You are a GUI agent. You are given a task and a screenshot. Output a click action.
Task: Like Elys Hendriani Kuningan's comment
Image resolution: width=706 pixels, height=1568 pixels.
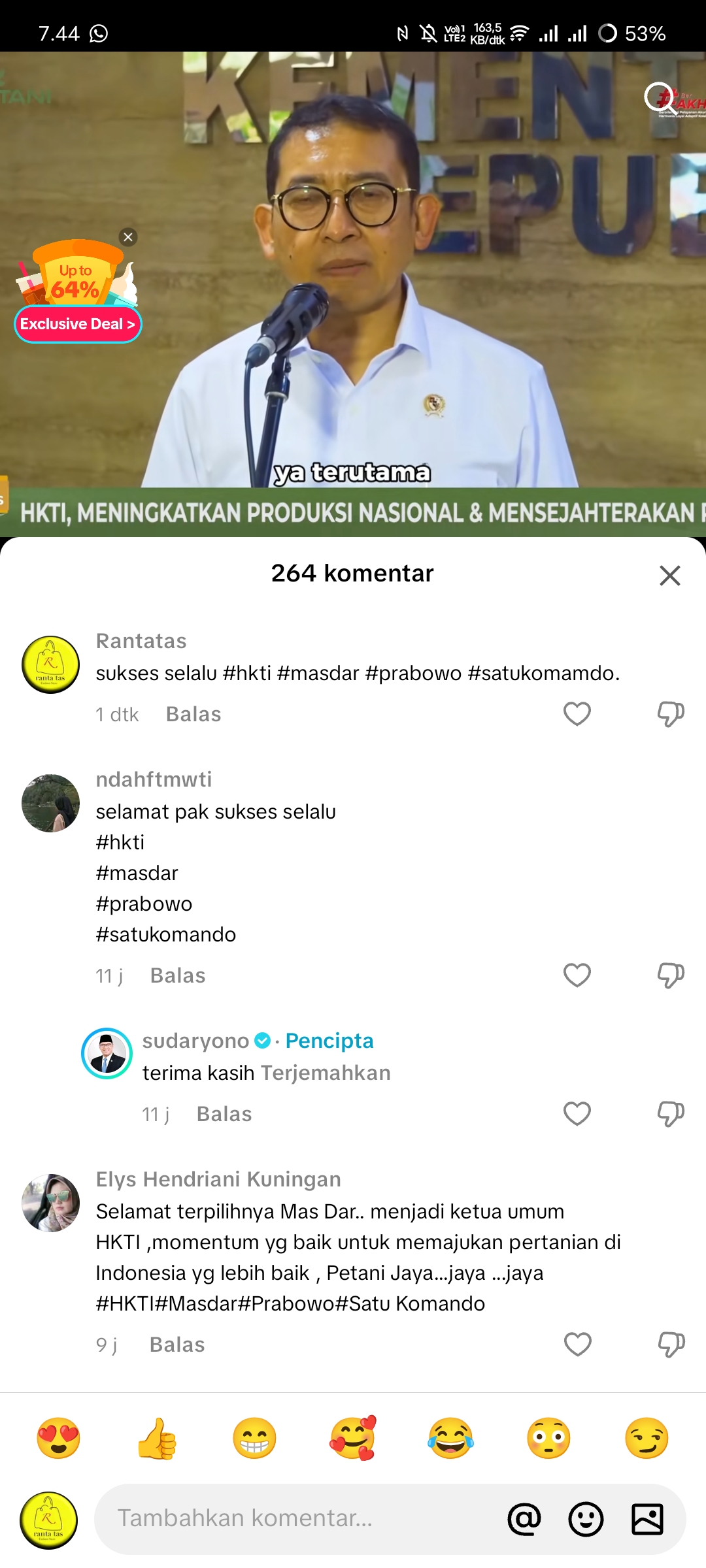[577, 1345]
